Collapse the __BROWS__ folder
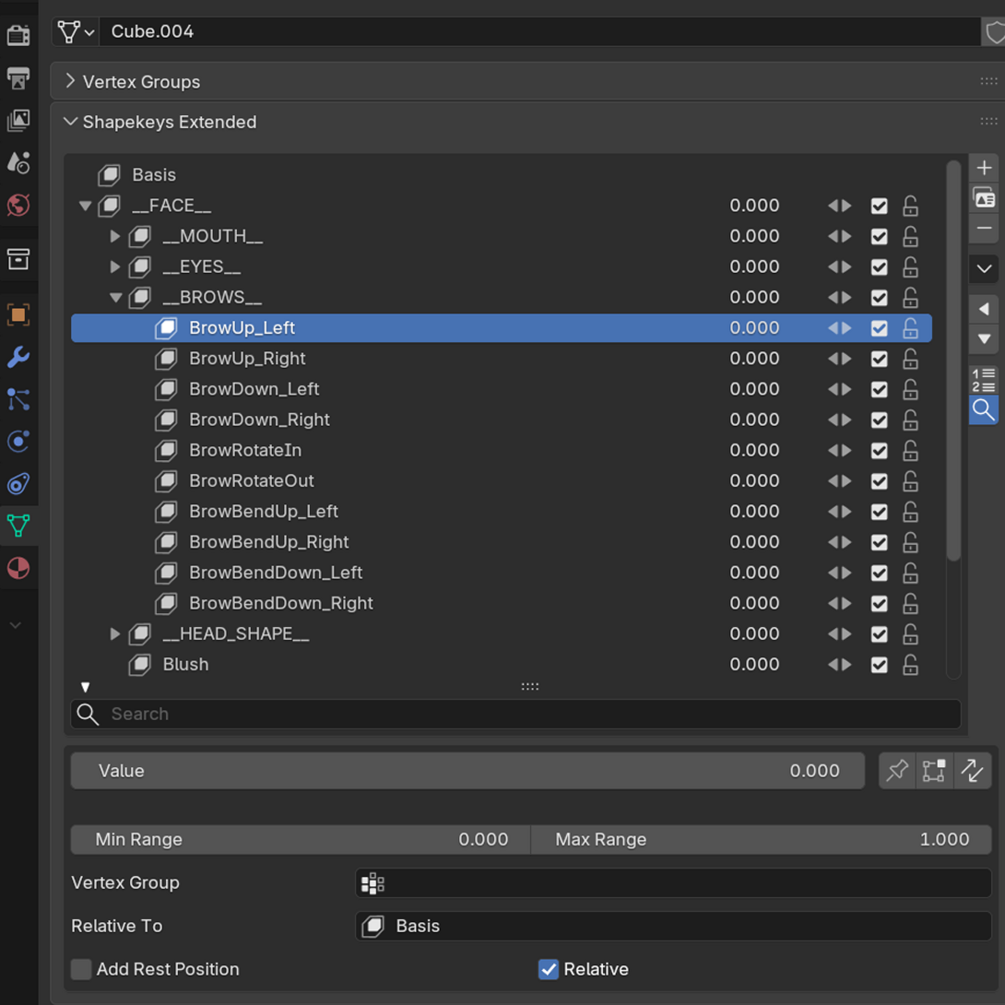The height and width of the screenshot is (1005, 1005). tap(115, 297)
